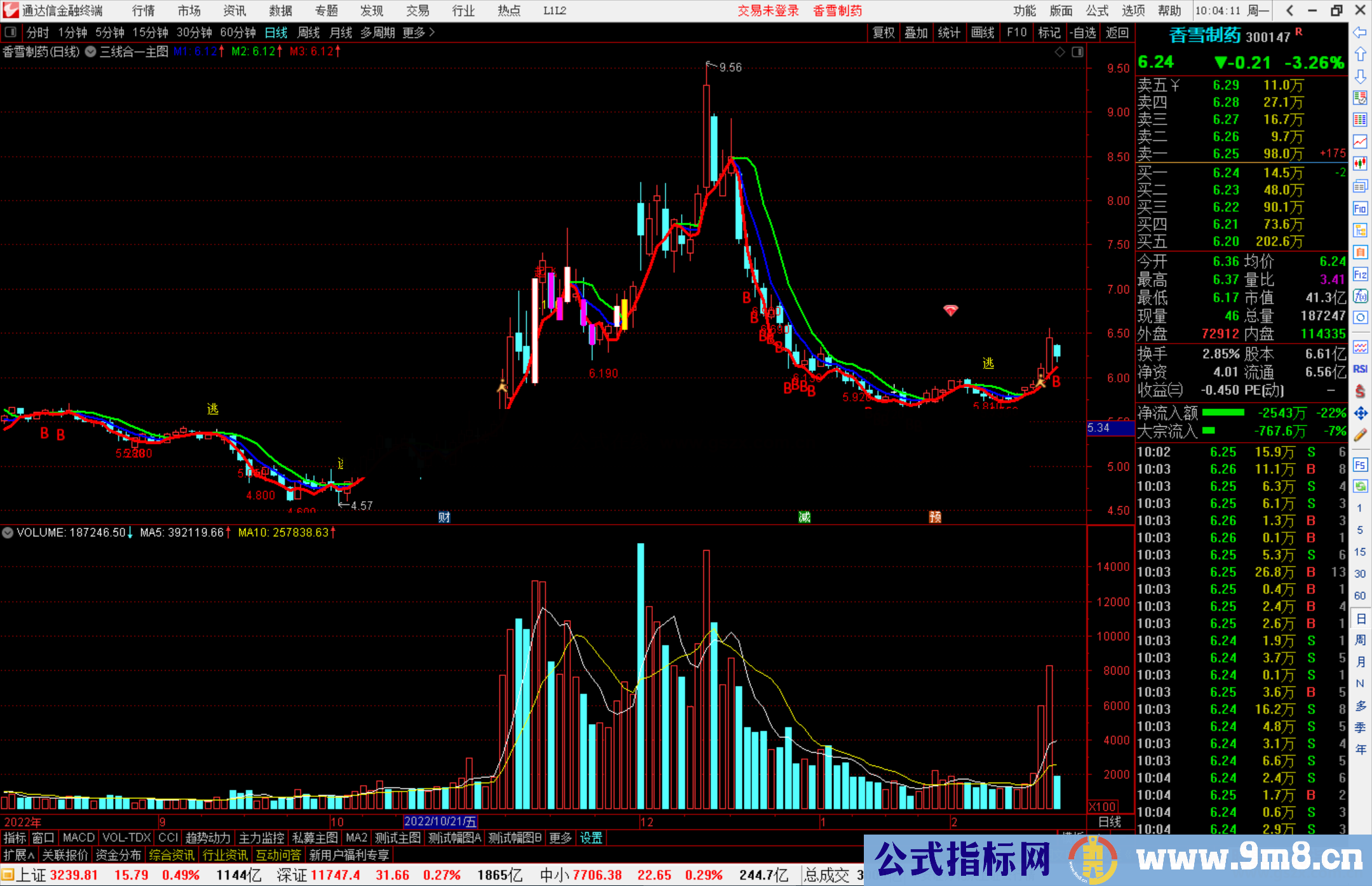Open the 行情 menu
Image resolution: width=1372 pixels, height=886 pixels.
143,11
